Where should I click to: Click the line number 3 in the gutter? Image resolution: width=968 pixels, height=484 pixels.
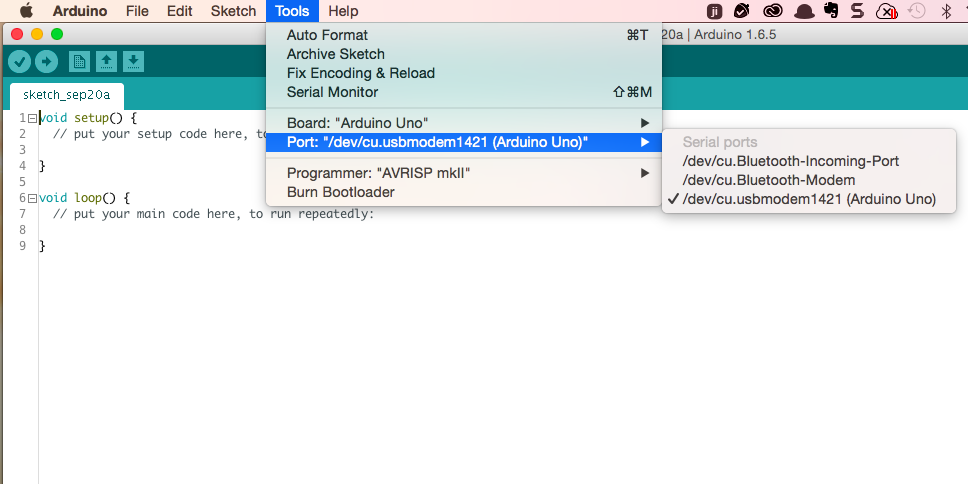point(23,150)
